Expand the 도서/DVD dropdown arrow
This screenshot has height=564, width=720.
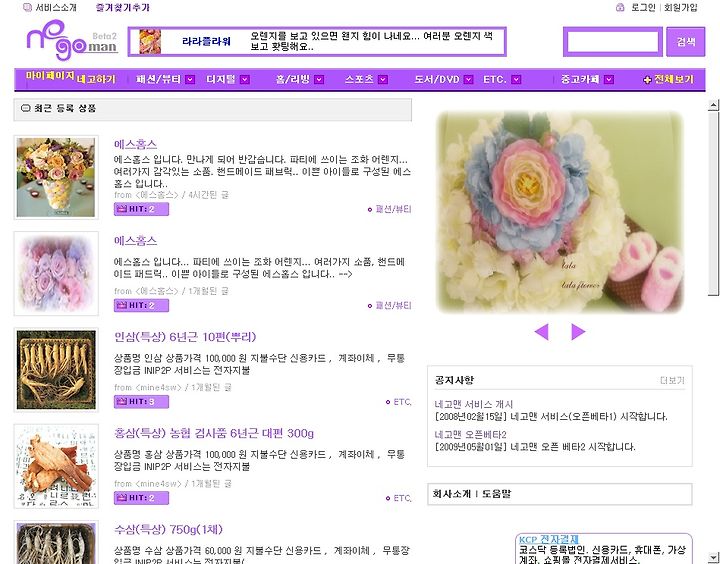[468, 79]
